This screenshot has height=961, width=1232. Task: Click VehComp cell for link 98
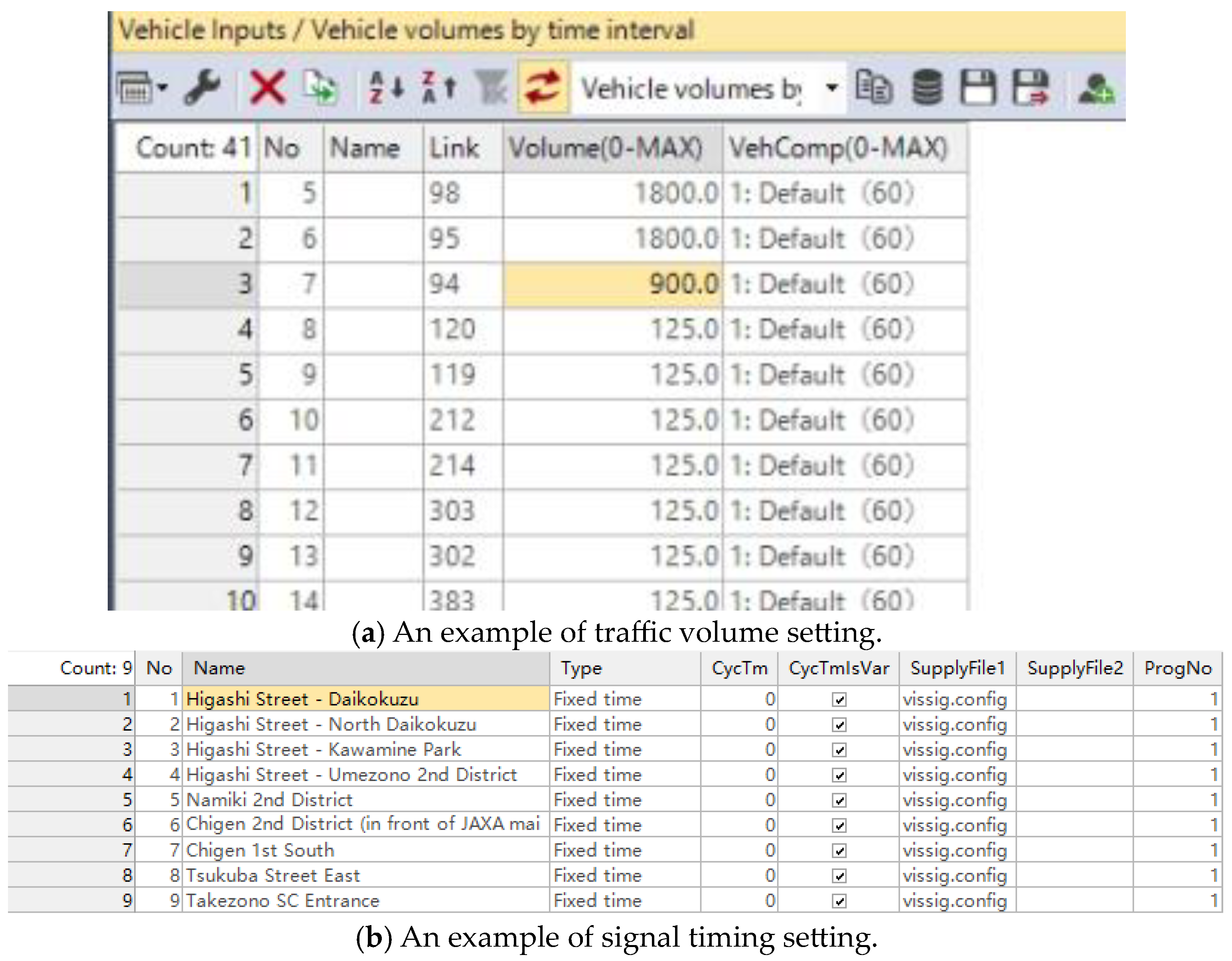pyautogui.click(x=845, y=194)
